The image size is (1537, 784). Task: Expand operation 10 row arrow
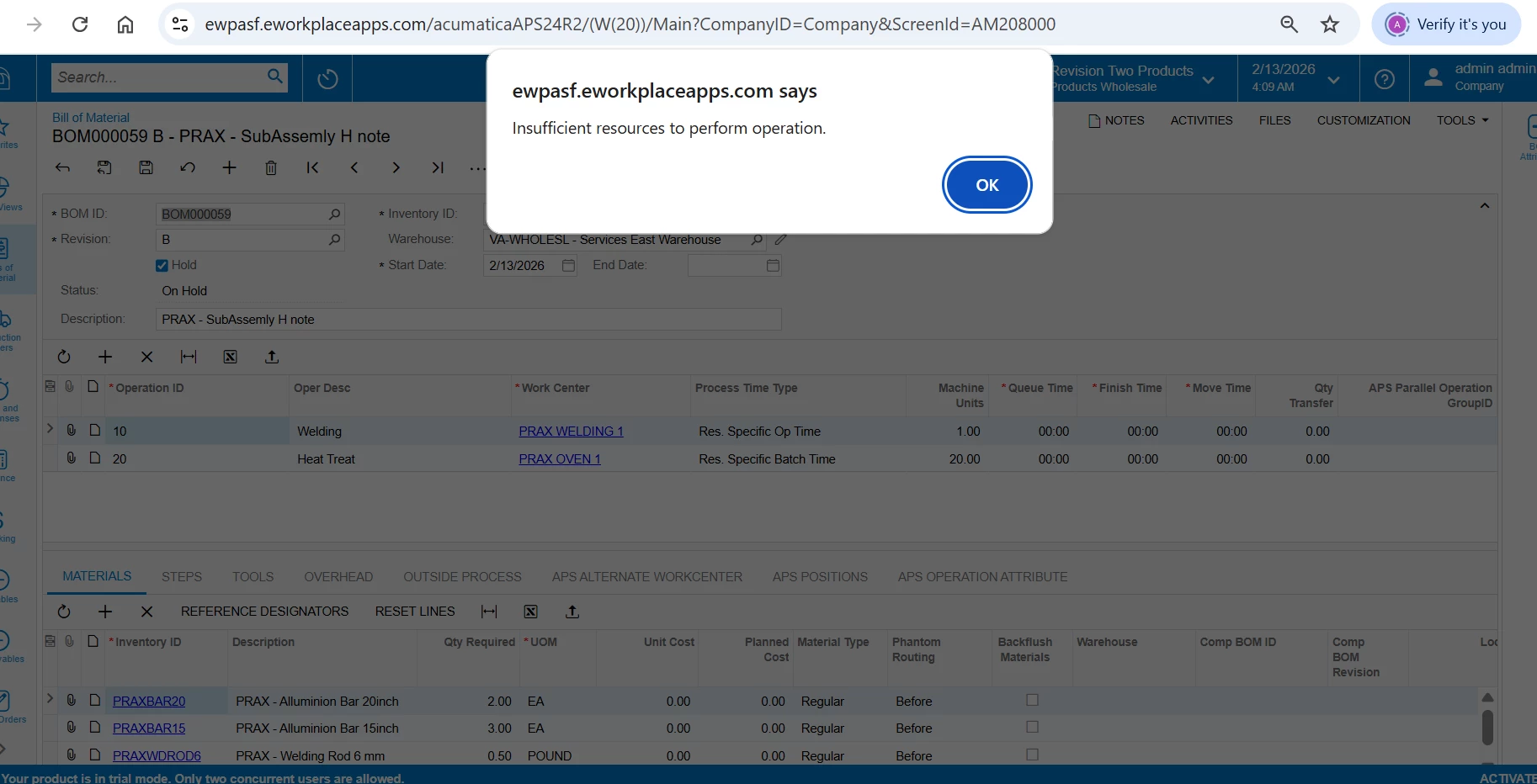click(x=50, y=429)
